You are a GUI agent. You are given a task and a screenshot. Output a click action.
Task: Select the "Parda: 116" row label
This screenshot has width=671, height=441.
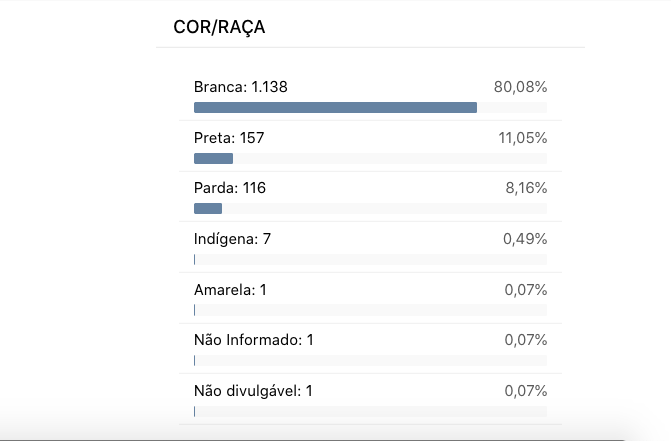point(230,188)
